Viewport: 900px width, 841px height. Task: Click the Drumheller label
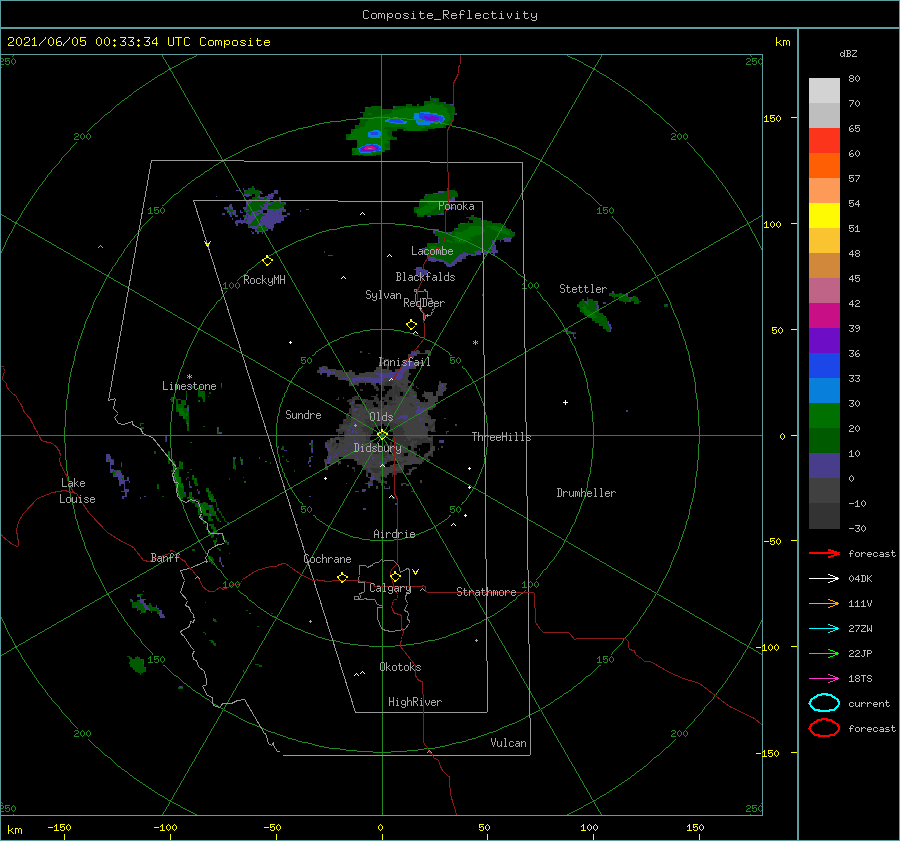pyautogui.click(x=586, y=493)
